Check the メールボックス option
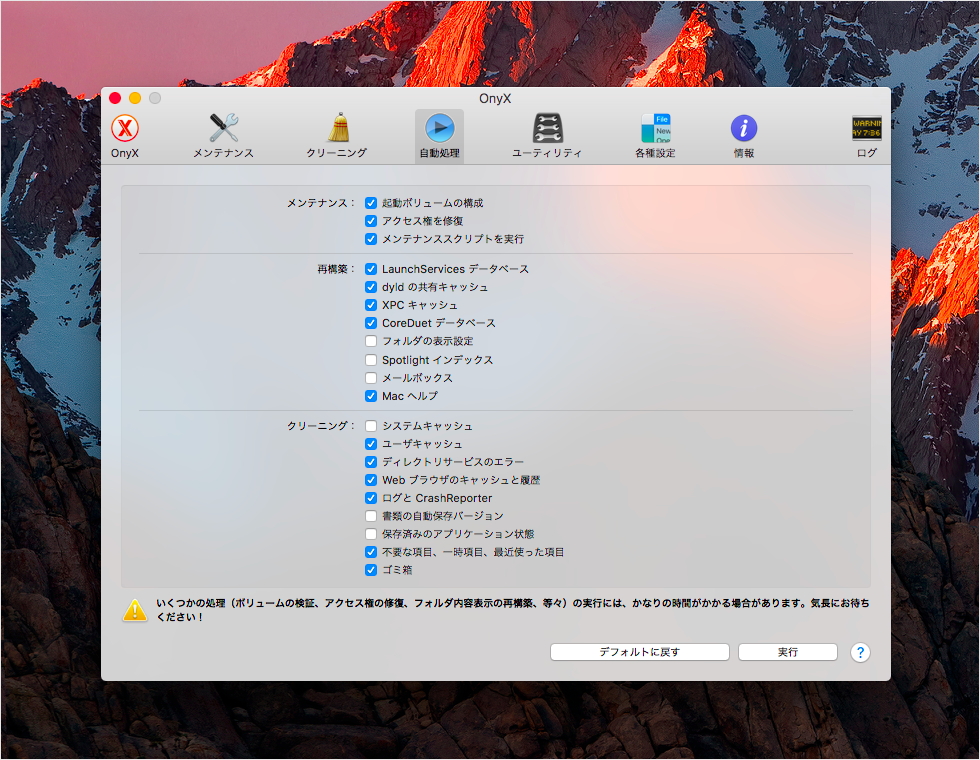The width and height of the screenshot is (980, 760). (371, 378)
